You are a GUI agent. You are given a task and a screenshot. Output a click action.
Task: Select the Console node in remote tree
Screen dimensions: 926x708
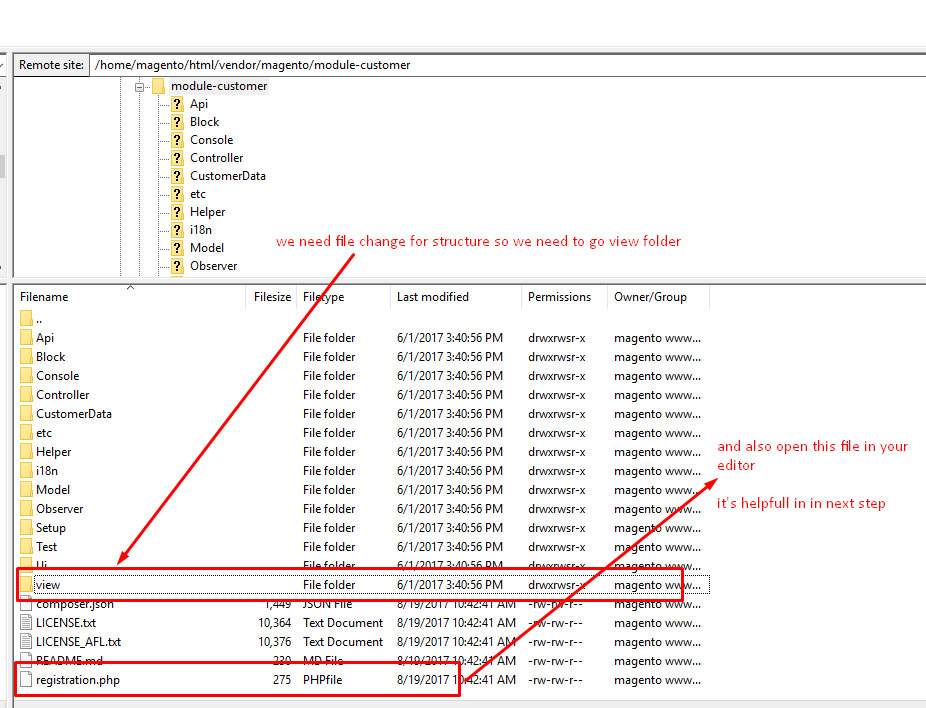coord(211,141)
